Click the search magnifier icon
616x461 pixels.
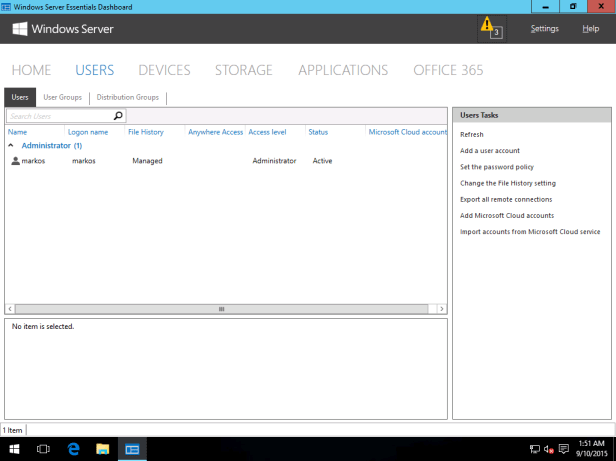(118, 116)
